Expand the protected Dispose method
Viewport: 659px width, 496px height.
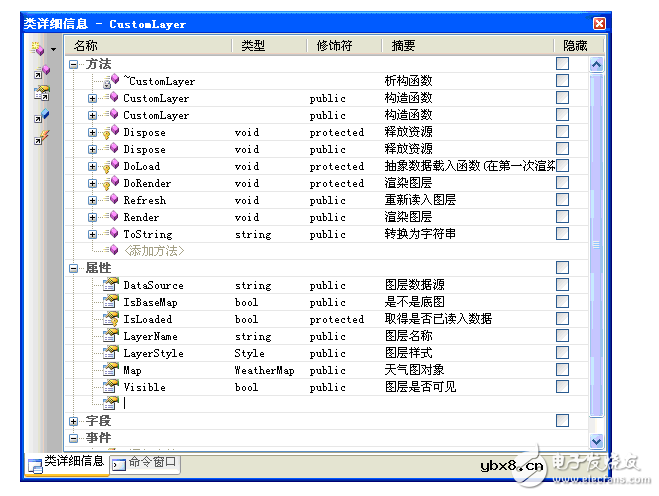tap(92, 132)
